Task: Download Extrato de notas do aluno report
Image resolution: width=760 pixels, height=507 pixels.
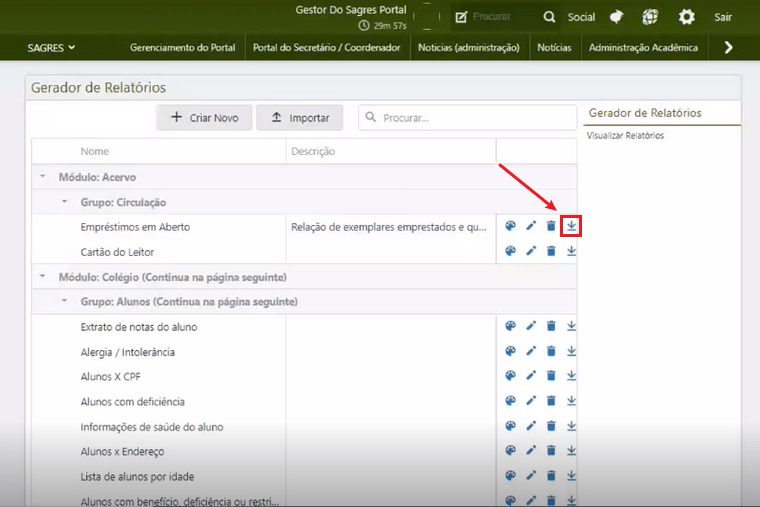Action: [571, 326]
